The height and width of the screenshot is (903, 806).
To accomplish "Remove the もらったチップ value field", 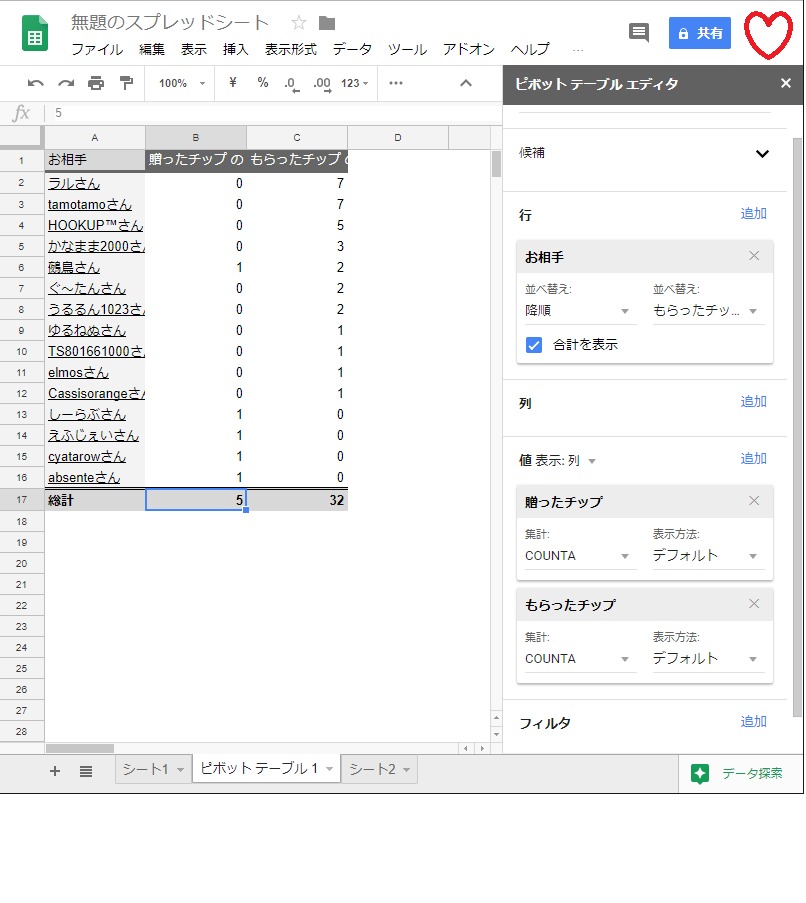I will [754, 603].
